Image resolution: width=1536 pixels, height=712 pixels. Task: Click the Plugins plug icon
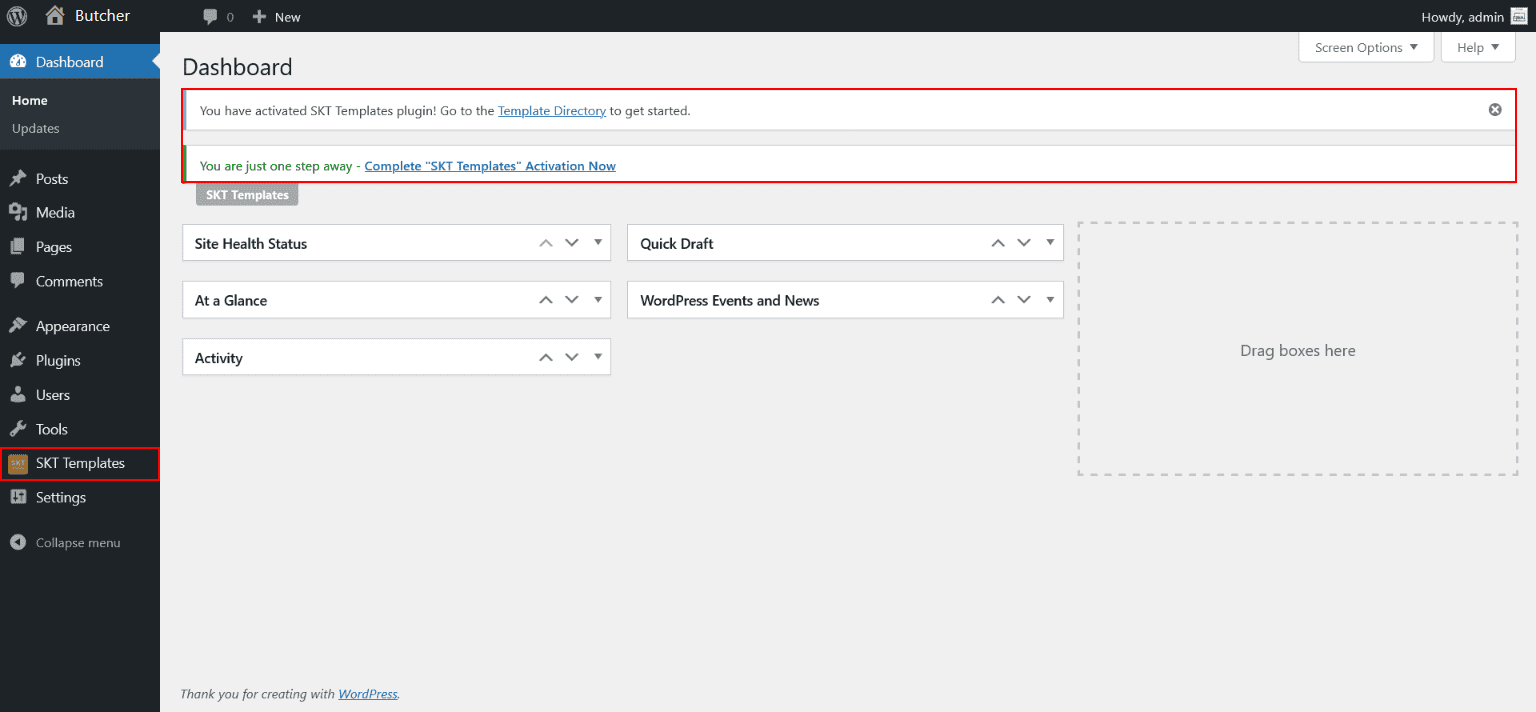pyautogui.click(x=18, y=360)
